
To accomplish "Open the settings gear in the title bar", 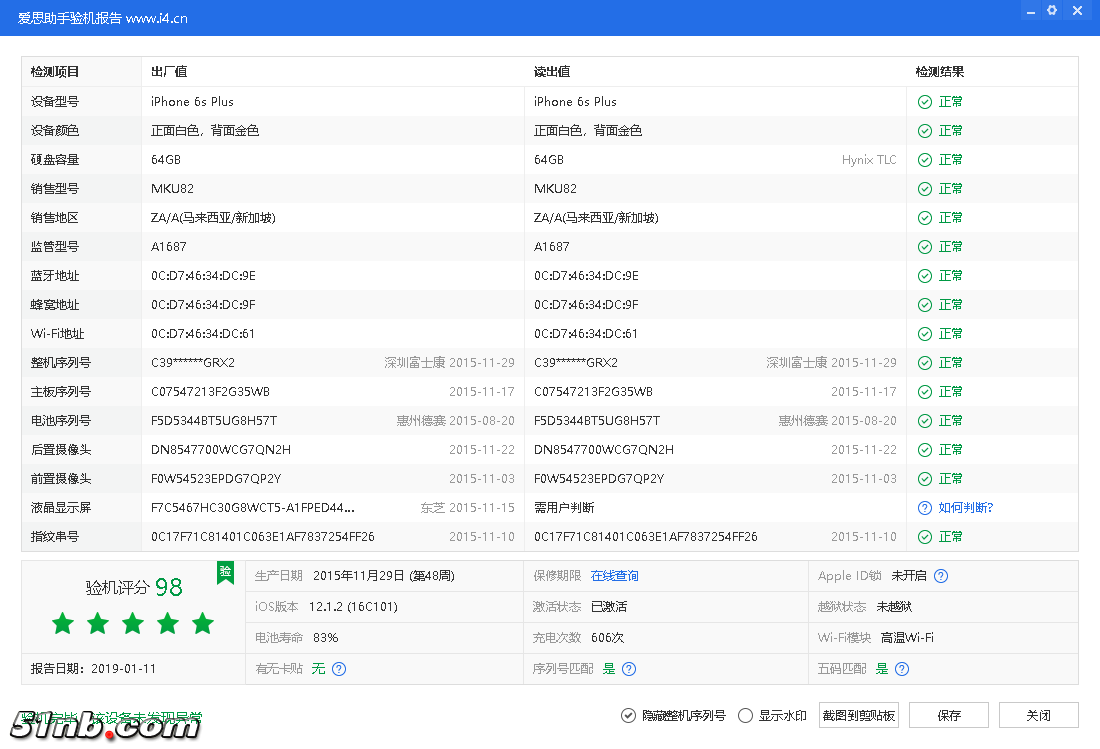I will [x=1053, y=10].
